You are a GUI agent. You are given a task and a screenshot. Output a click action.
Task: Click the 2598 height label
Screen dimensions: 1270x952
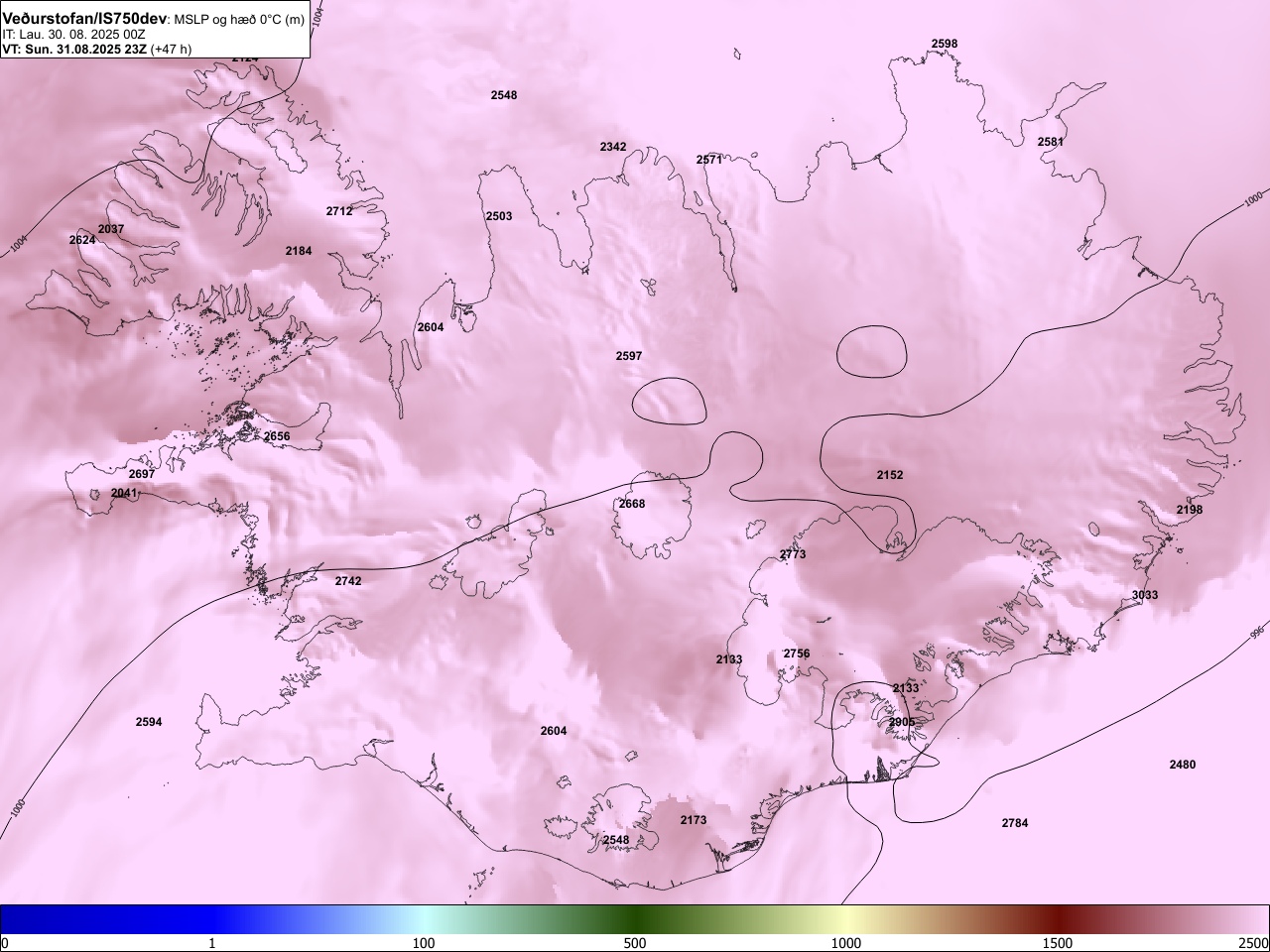[945, 44]
